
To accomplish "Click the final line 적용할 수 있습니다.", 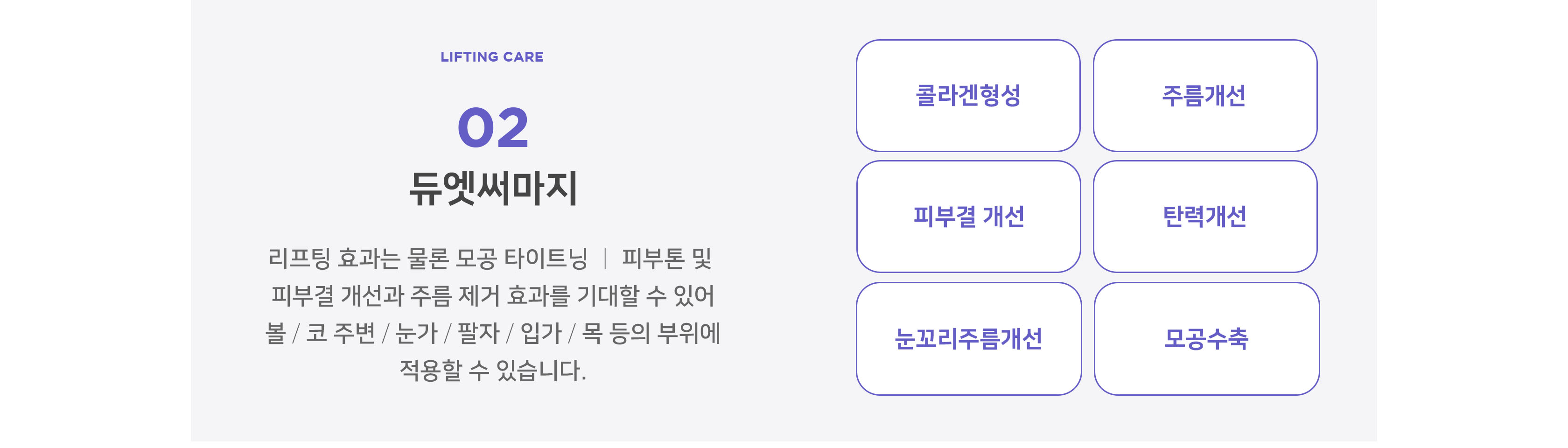I will (492, 370).
